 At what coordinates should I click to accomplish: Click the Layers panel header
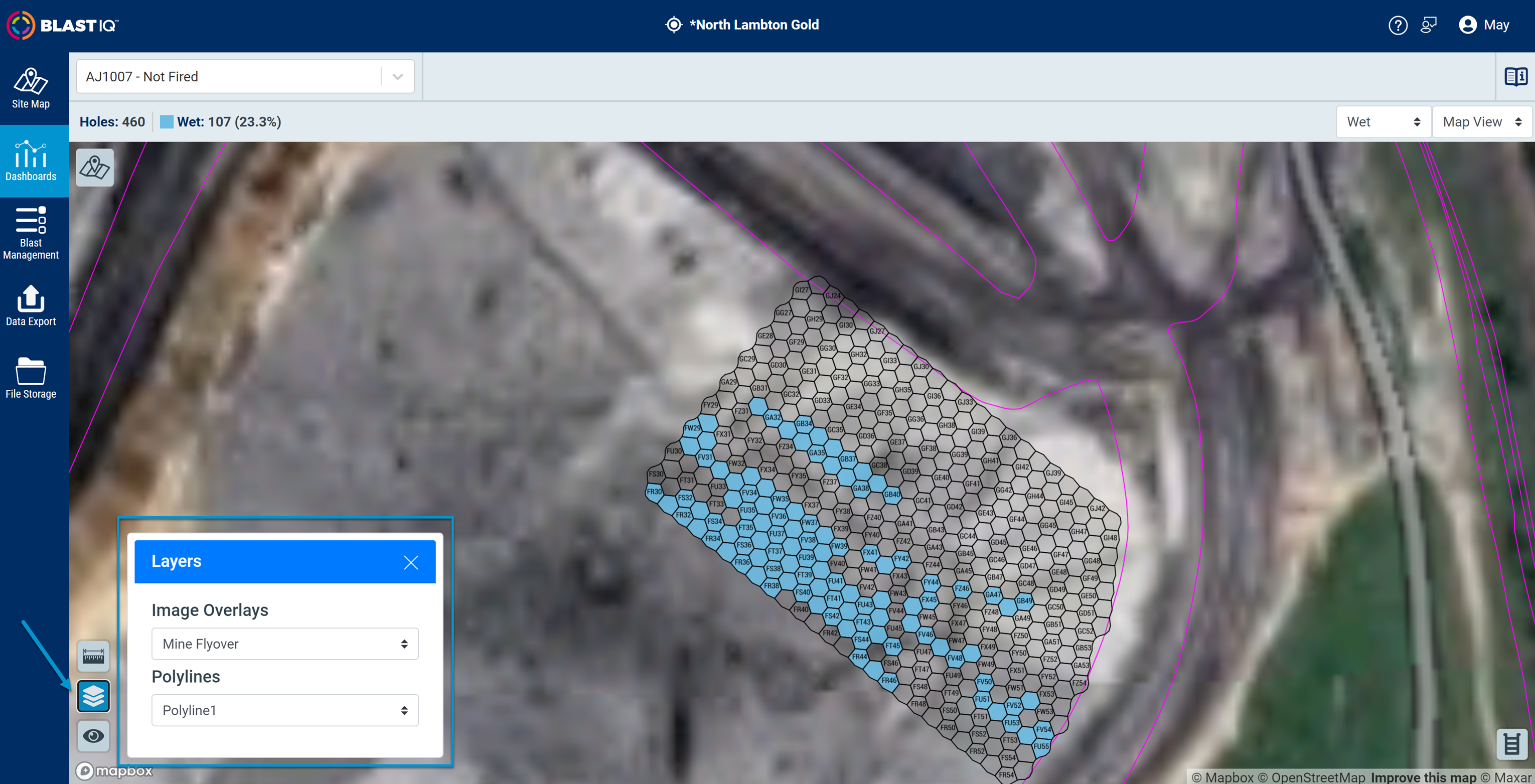(x=285, y=562)
